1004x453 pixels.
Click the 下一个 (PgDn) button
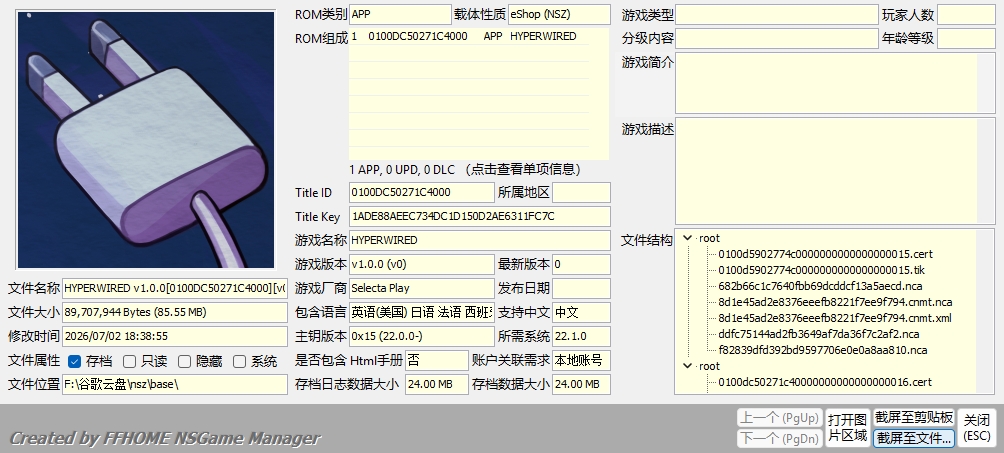coord(779,438)
